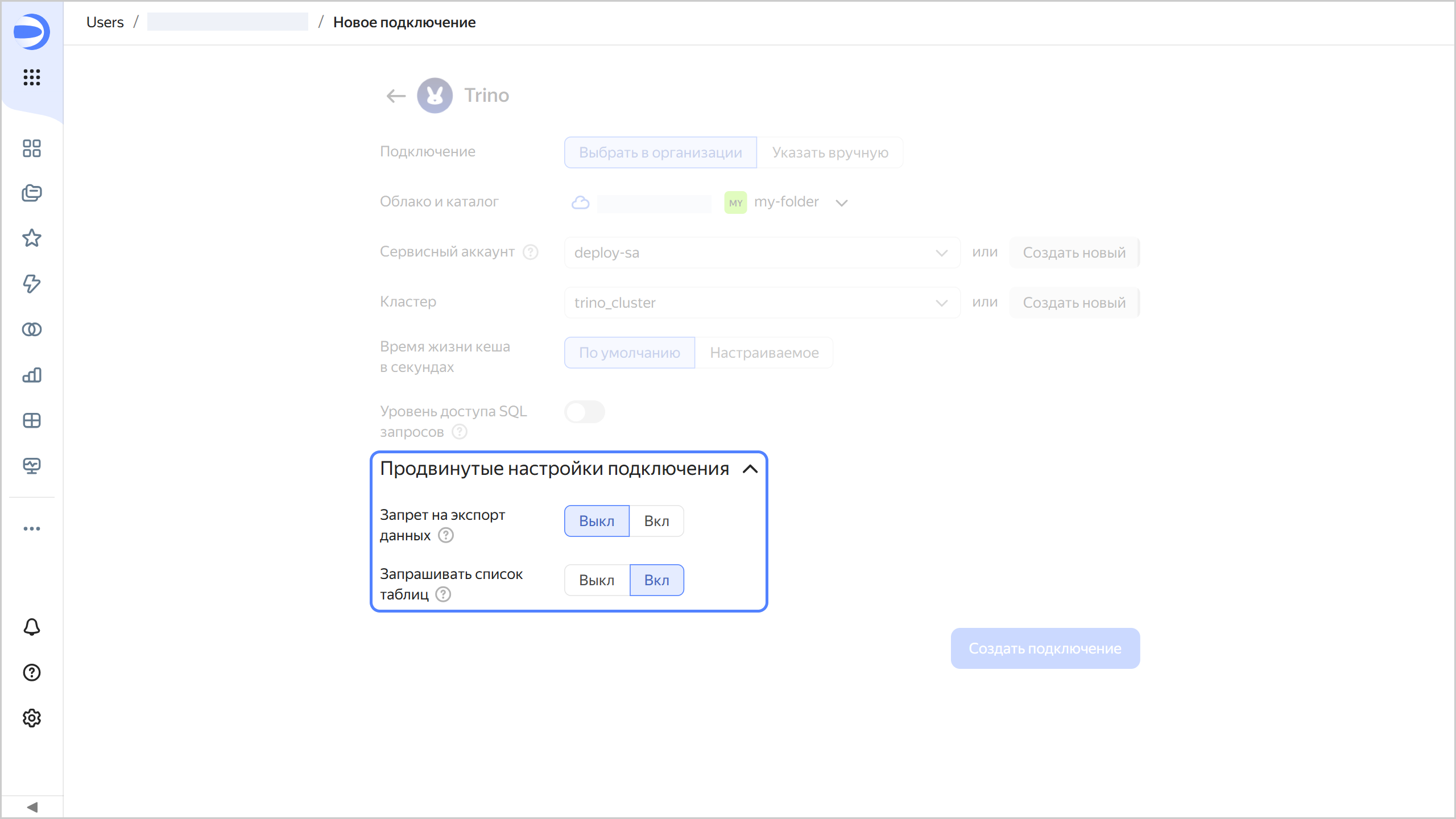Open the deploy-sa service account dropdown
This screenshot has height=819, width=1456.
tap(761, 253)
